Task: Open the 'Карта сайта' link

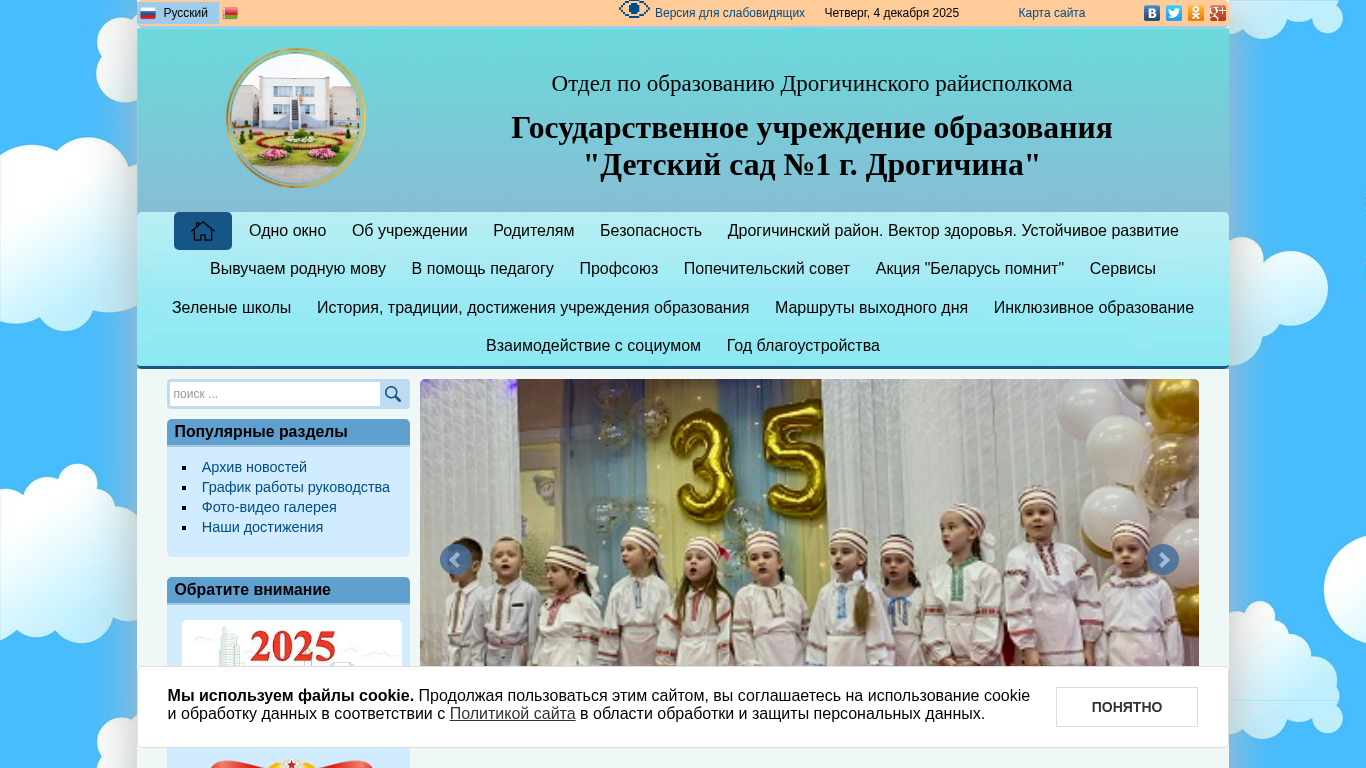Action: pyautogui.click(x=1052, y=13)
